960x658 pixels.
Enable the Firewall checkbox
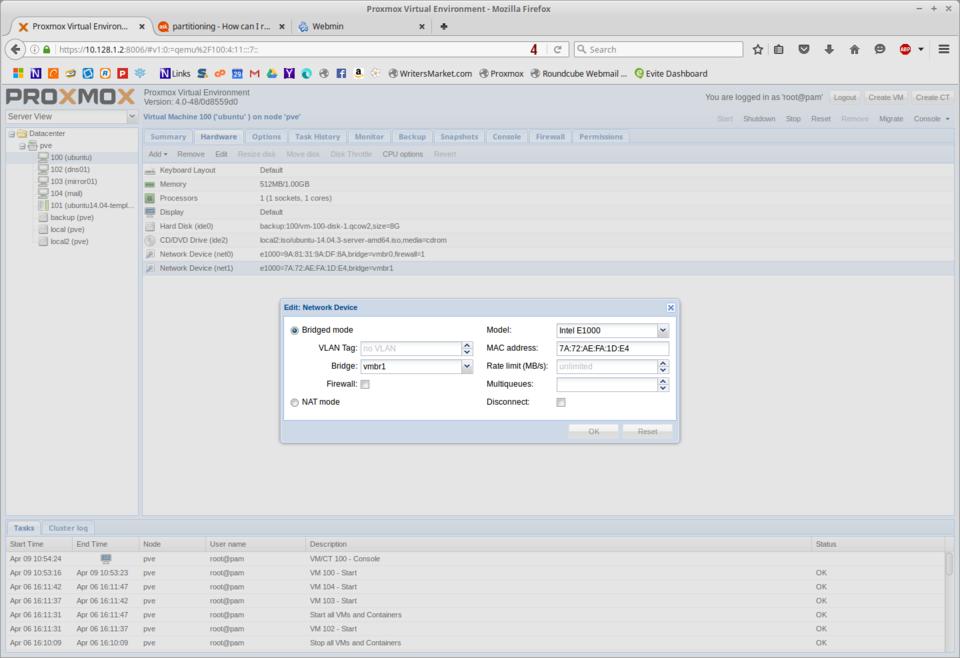(x=365, y=384)
